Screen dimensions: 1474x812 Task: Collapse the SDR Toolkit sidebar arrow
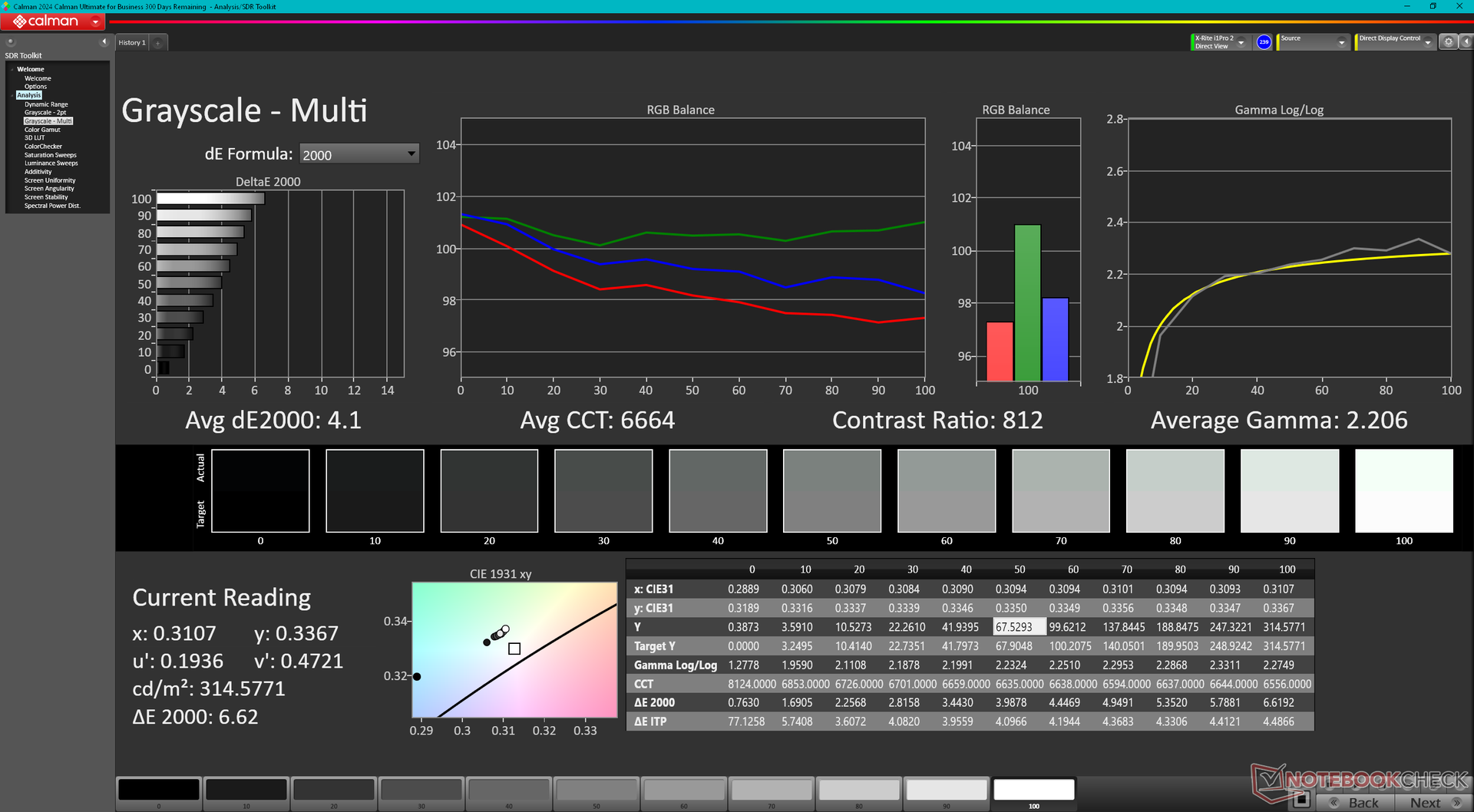click(104, 42)
